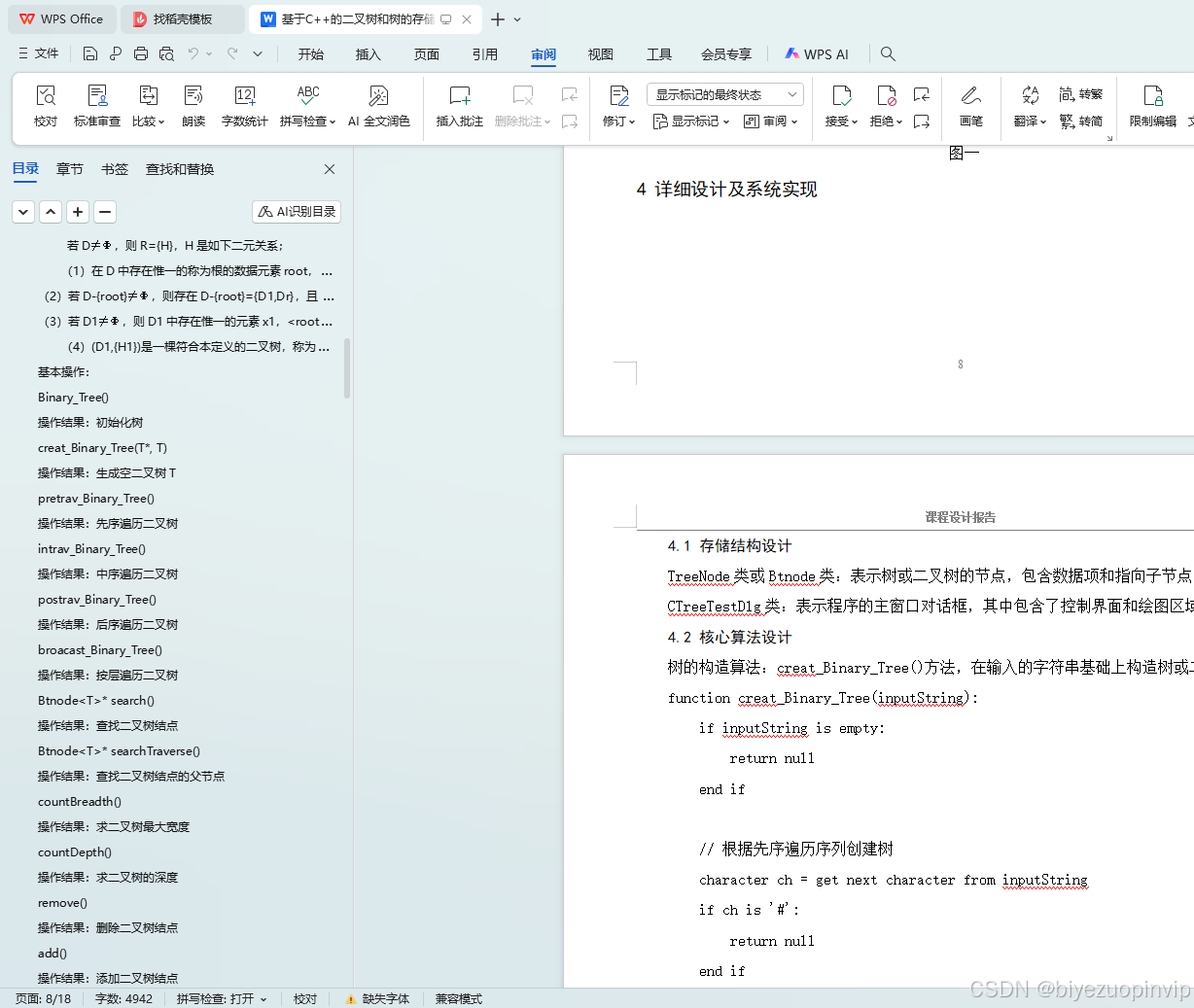Image resolution: width=1194 pixels, height=1008 pixels.
Task: Open the 显示标记的最终状态 dropdown
Action: click(725, 94)
